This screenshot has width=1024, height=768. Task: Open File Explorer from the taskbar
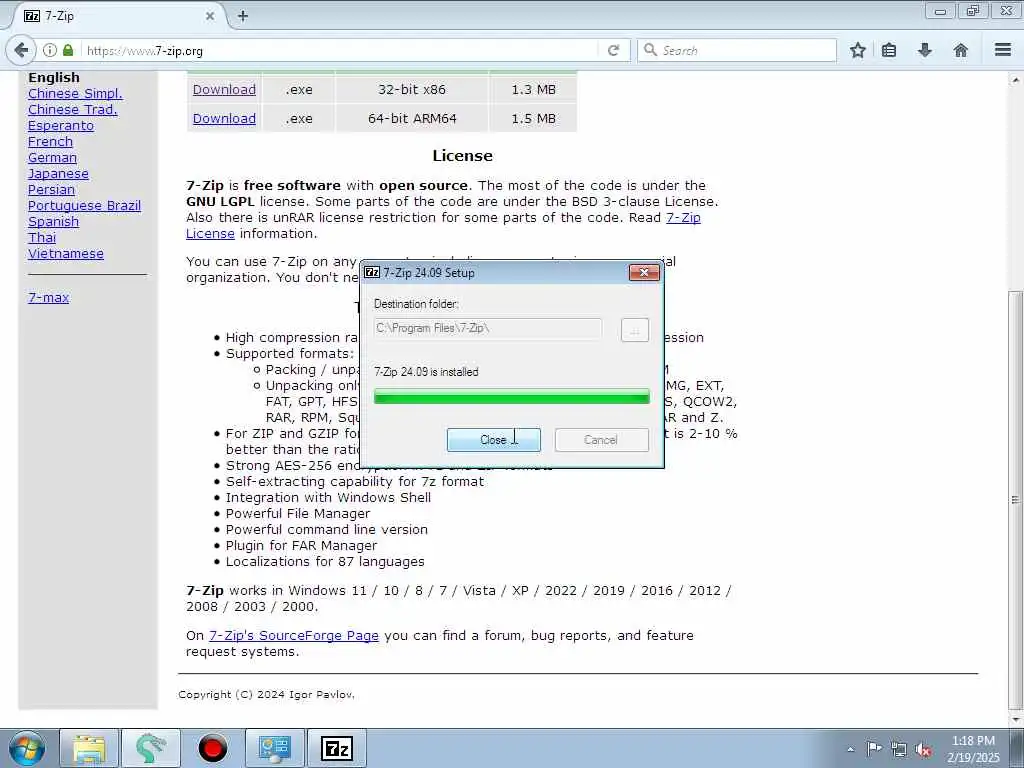[x=89, y=748]
